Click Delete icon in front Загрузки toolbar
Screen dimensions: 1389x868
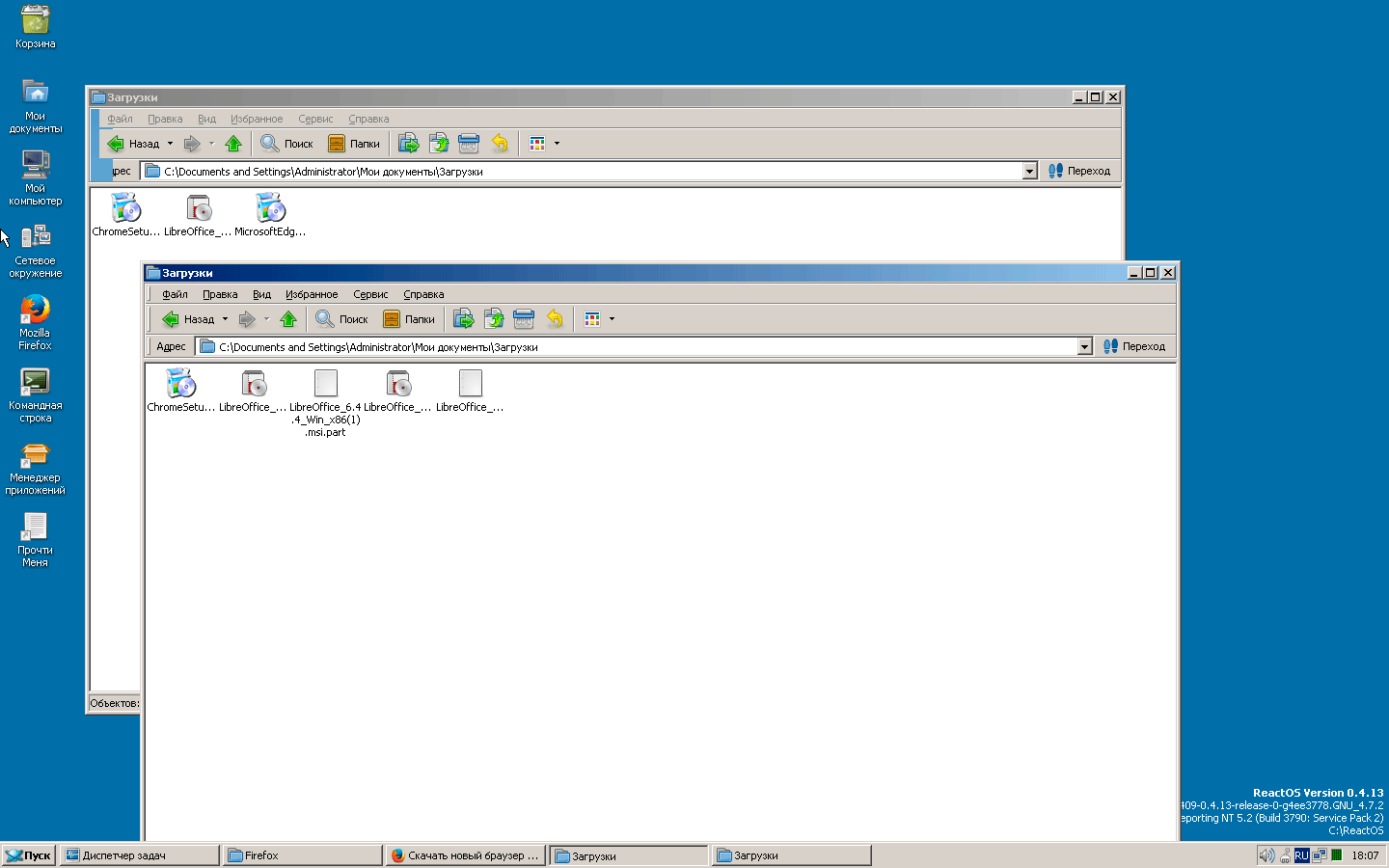point(524,319)
